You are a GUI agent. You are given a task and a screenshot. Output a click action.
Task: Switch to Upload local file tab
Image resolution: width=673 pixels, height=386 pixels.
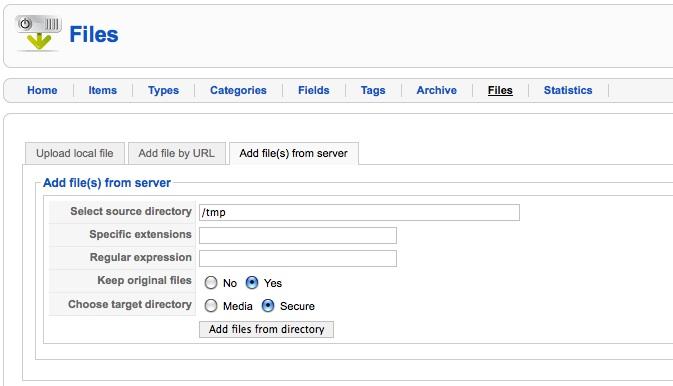(x=75, y=153)
